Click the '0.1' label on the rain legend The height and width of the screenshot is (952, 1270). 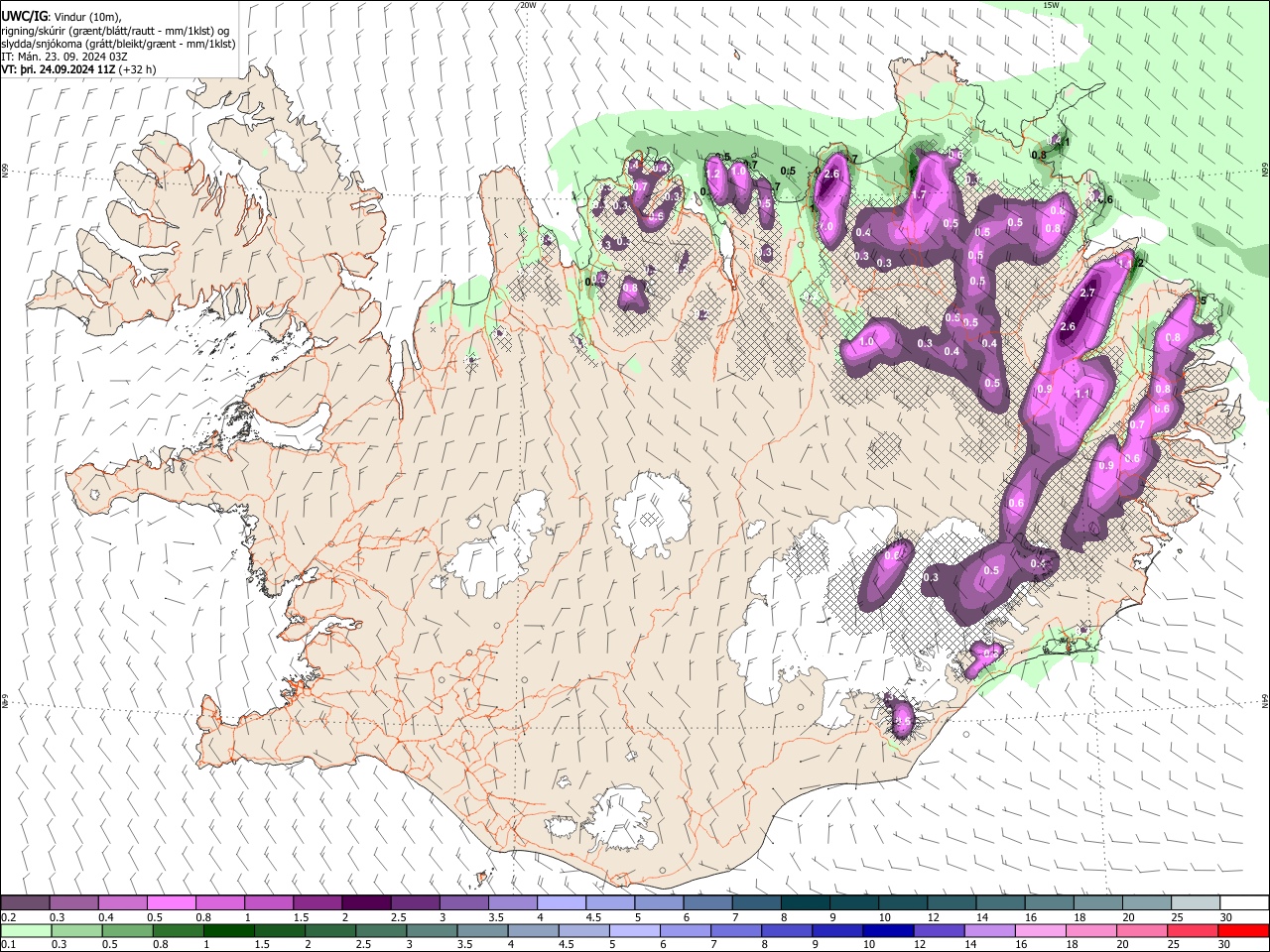(8, 944)
